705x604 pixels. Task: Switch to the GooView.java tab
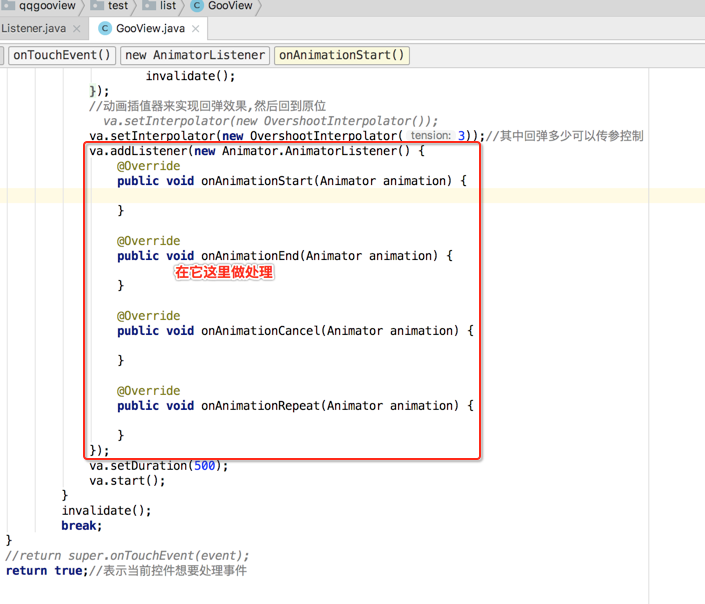pos(150,29)
